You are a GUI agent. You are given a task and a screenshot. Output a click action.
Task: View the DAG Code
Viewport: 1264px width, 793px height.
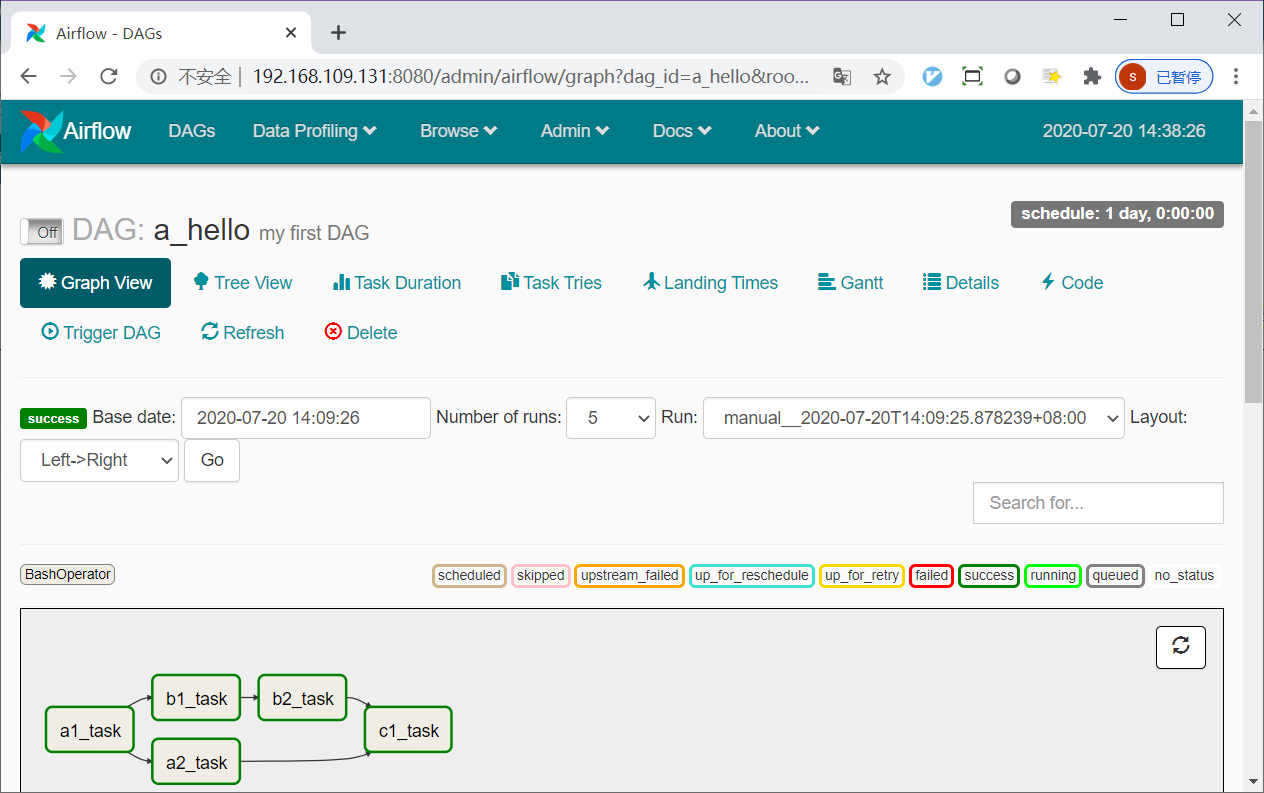[1071, 283]
